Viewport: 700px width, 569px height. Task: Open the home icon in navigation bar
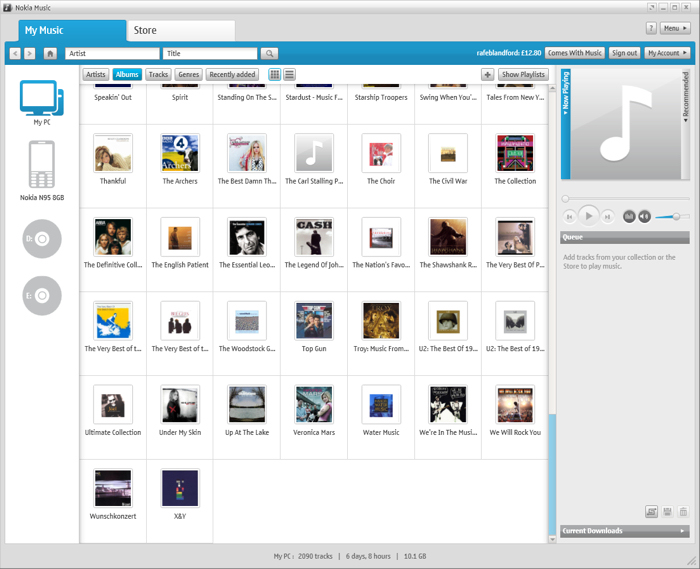pyautogui.click(x=50, y=54)
